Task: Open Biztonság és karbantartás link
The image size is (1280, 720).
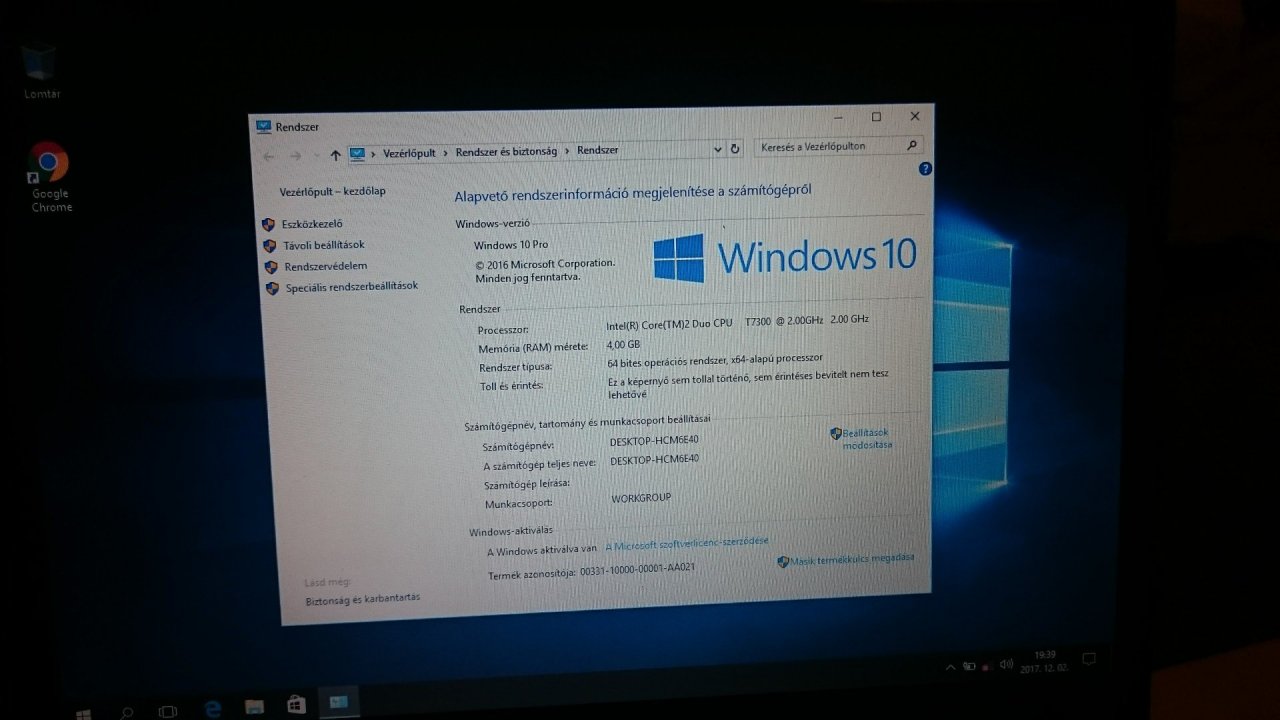Action: [362, 599]
